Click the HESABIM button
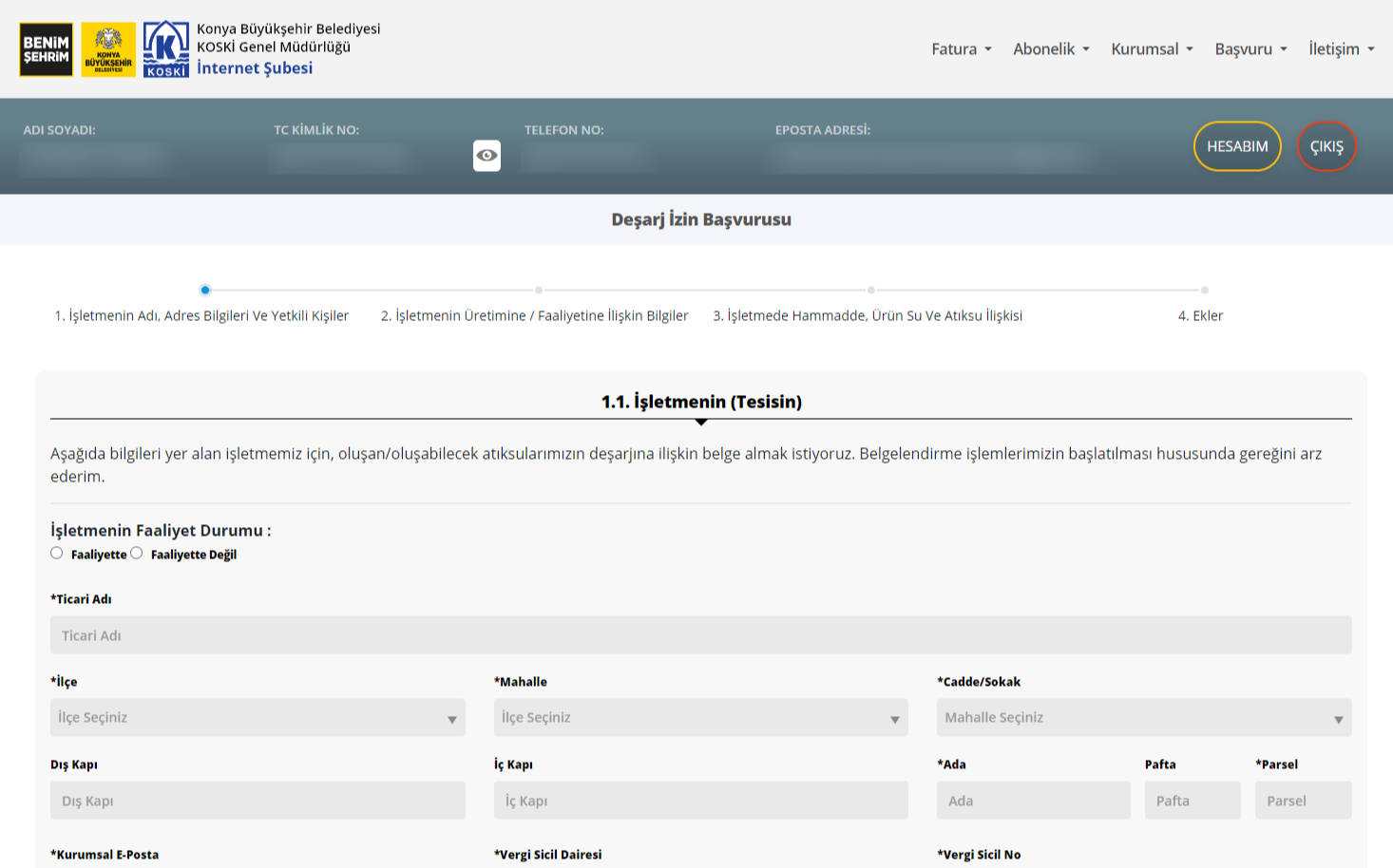 [1237, 146]
